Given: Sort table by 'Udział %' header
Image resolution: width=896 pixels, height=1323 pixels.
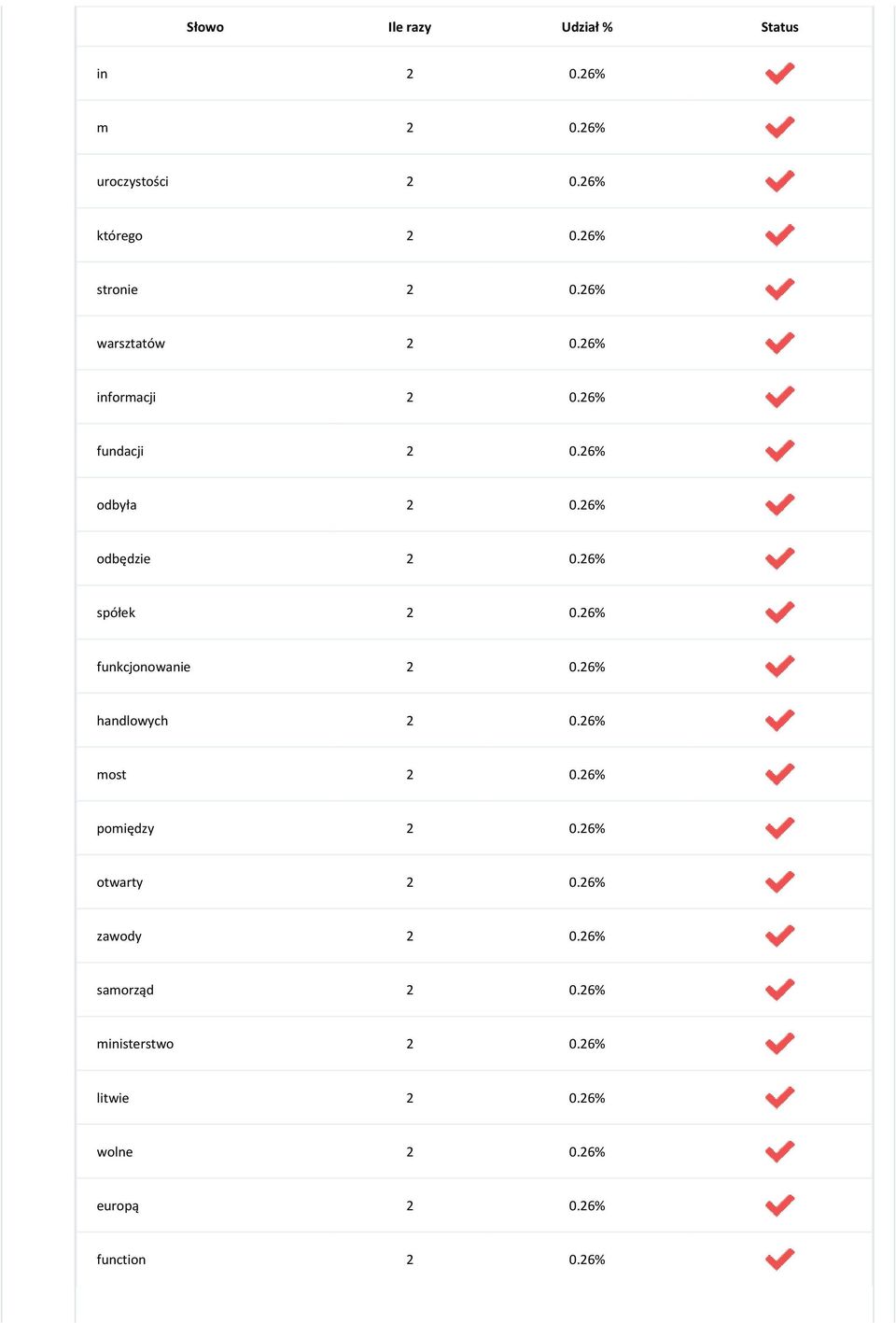Looking at the screenshot, I should (587, 27).
